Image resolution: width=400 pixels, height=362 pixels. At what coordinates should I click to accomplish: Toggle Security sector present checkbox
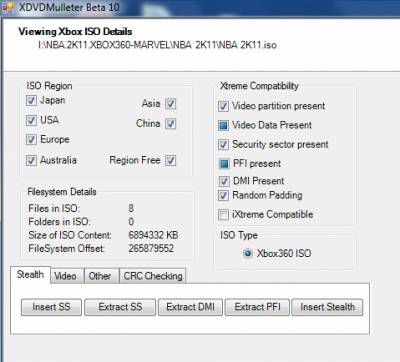pyautogui.click(x=223, y=145)
